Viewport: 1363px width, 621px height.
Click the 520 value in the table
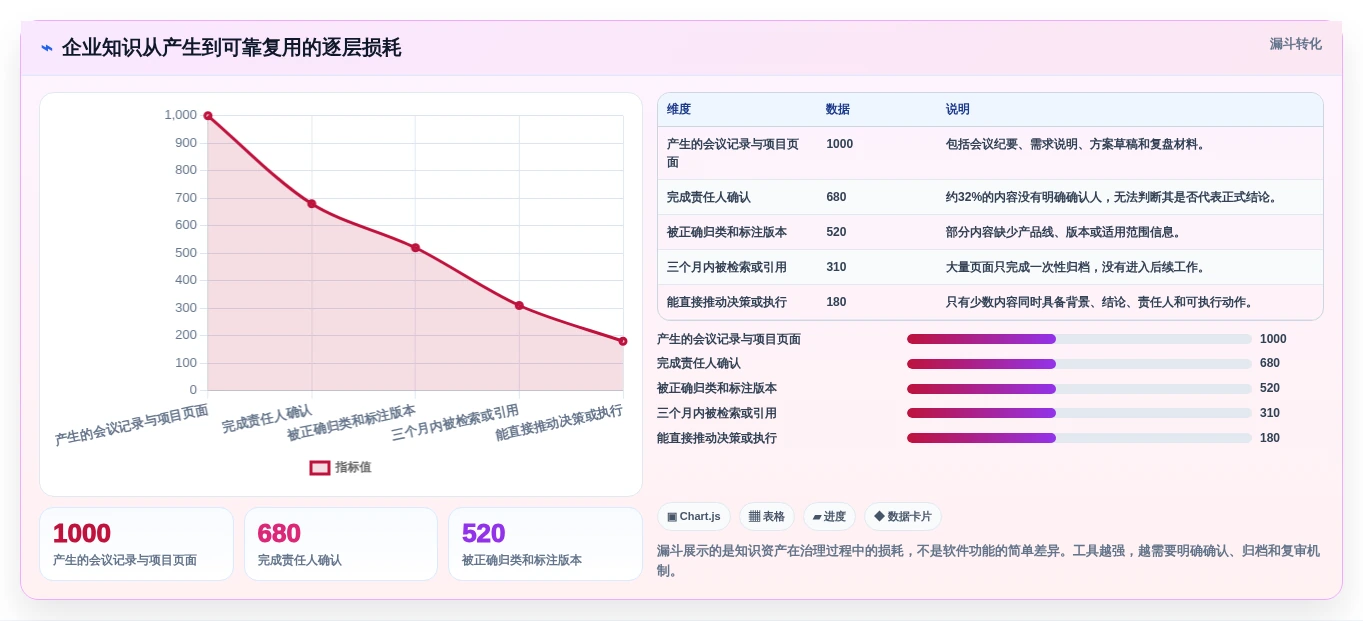coord(837,232)
